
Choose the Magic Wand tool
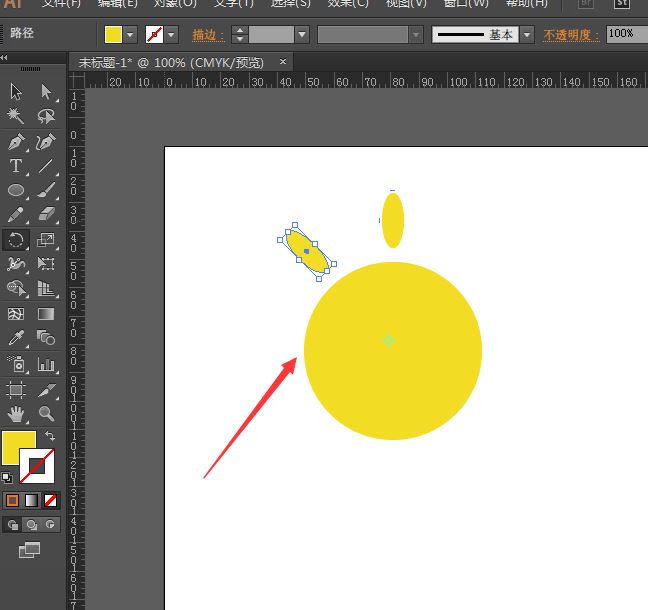(x=16, y=116)
